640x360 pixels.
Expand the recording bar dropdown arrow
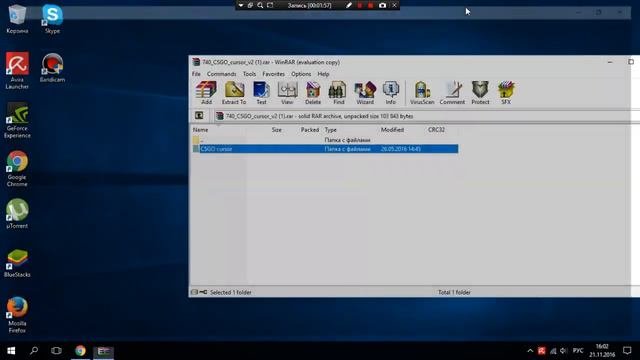(x=241, y=5)
